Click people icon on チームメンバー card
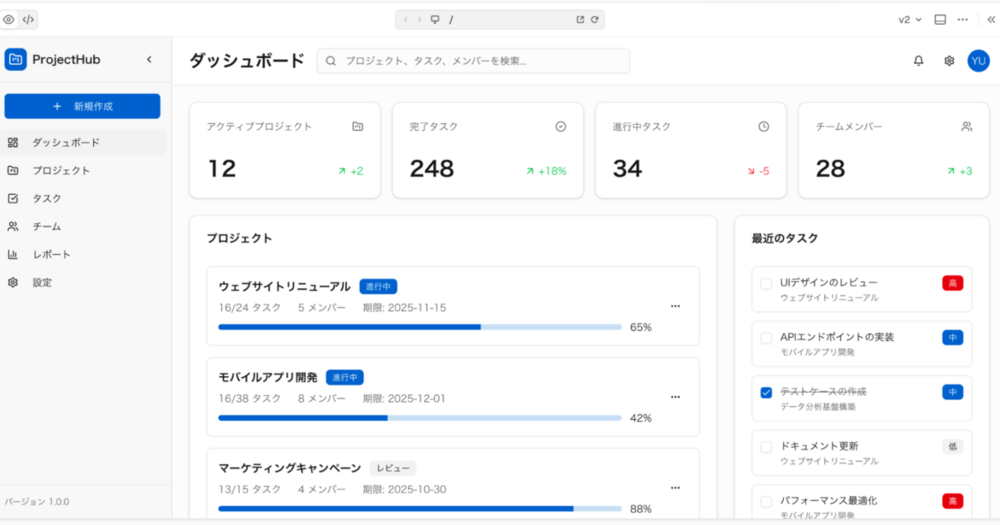 click(967, 126)
